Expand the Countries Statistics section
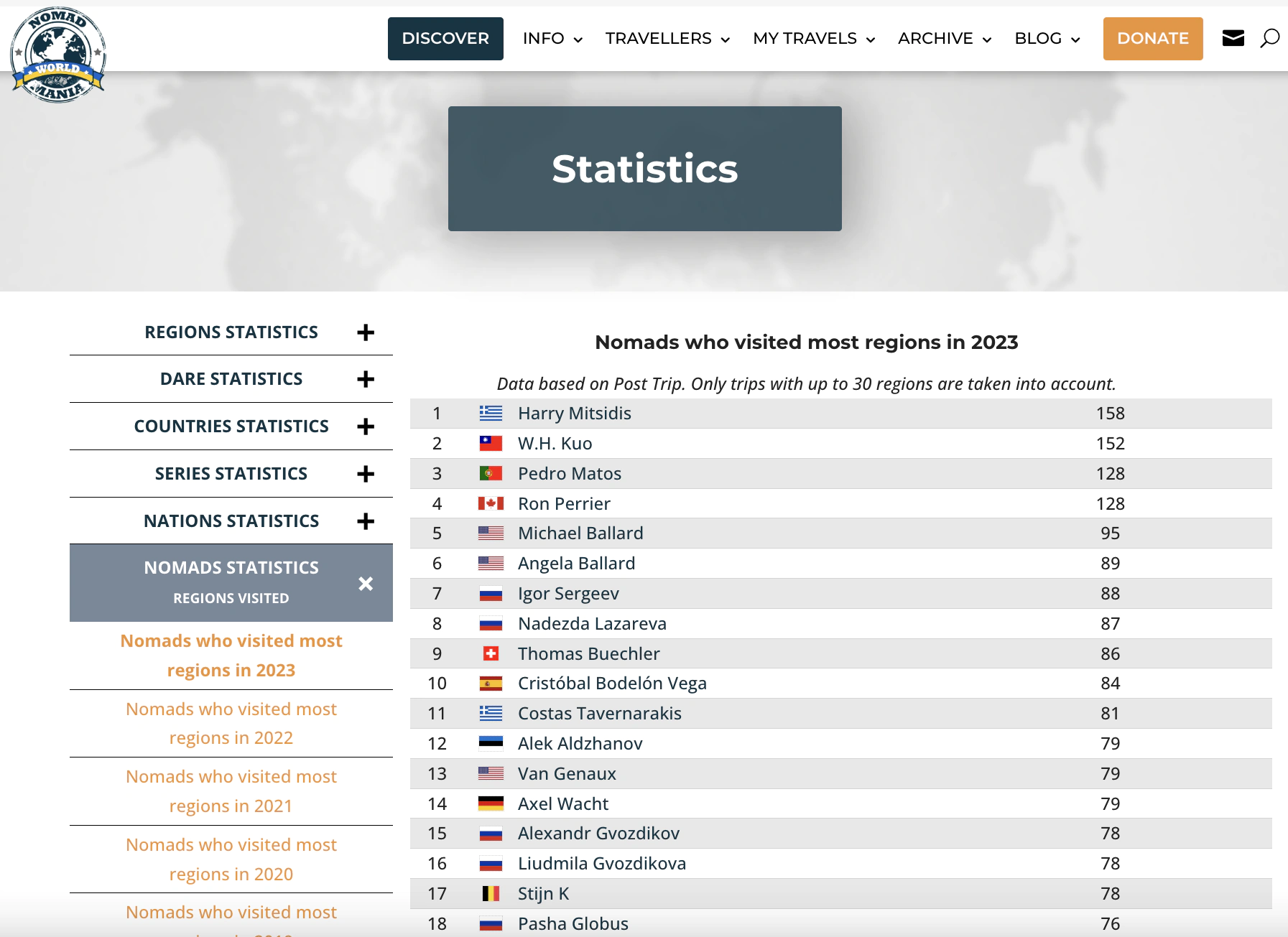1288x937 pixels. coord(366,426)
